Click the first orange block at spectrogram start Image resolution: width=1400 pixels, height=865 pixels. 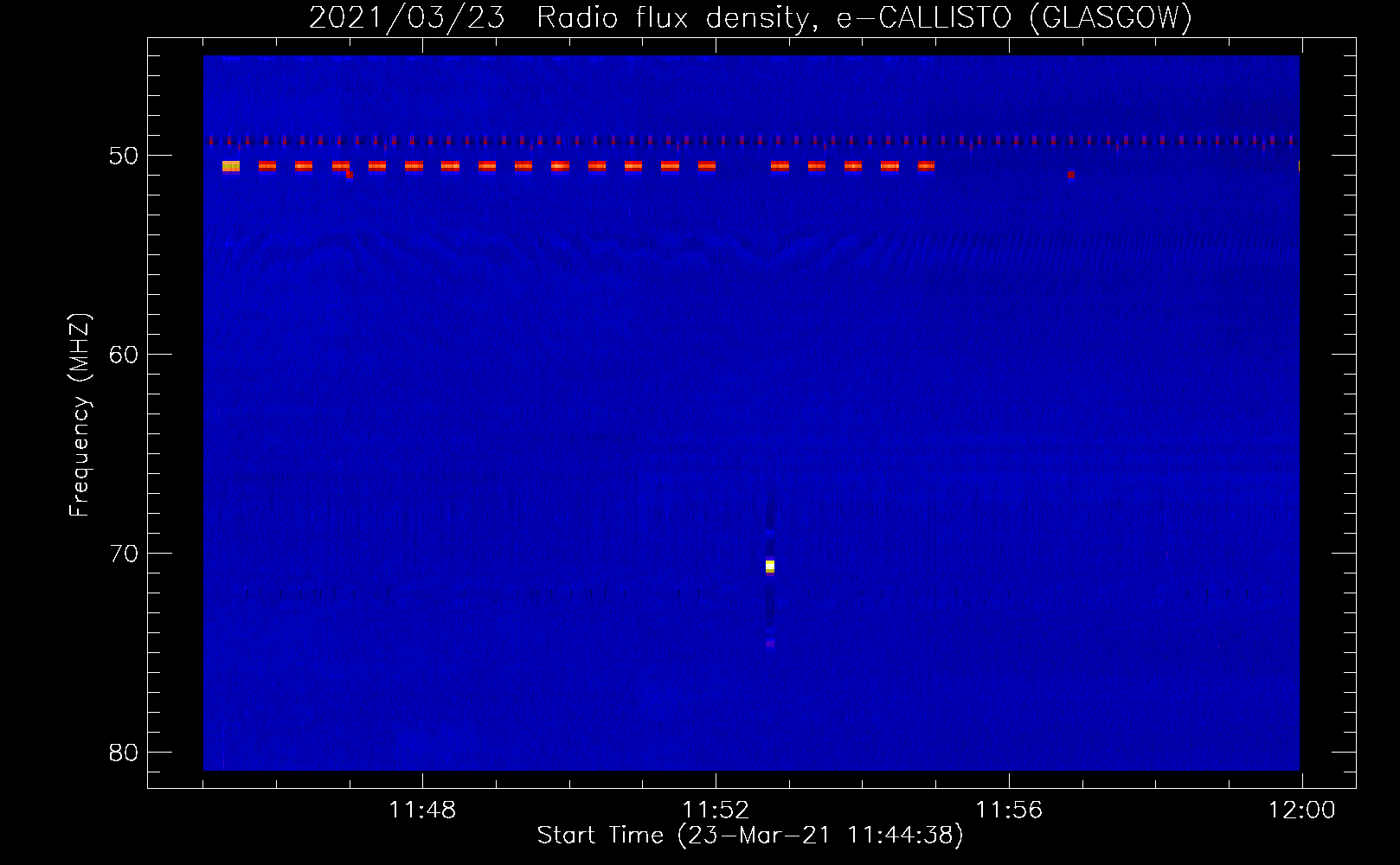point(231,166)
